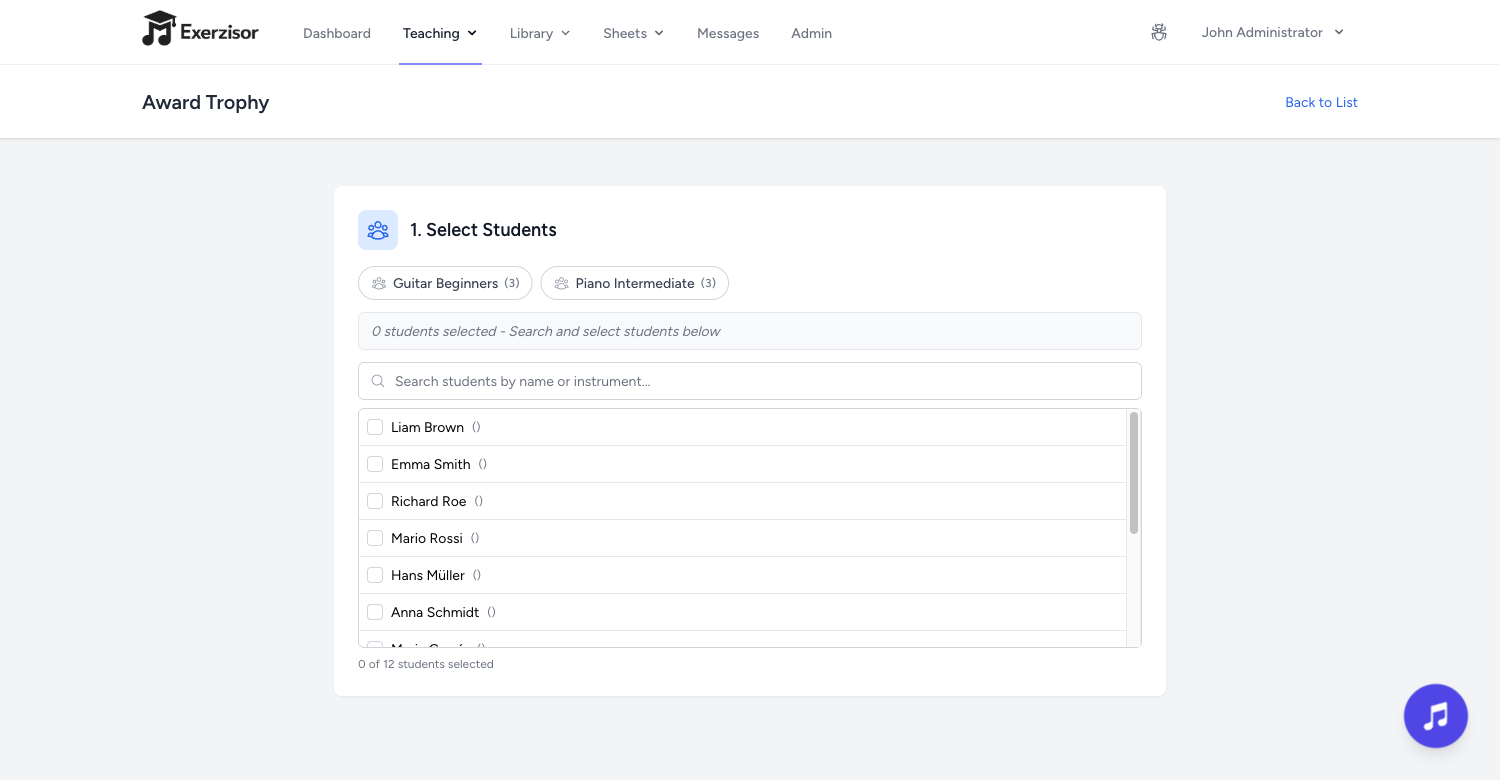This screenshot has height=780, width=1500.
Task: Open the floating music note button
Action: [x=1436, y=716]
